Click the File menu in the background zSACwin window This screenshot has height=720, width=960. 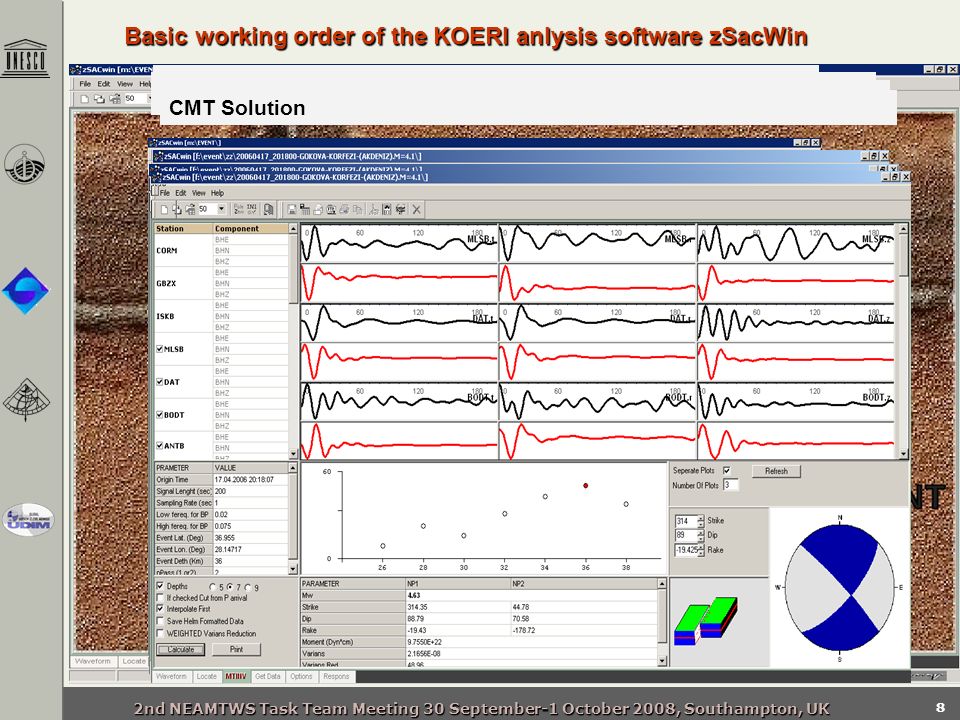85,84
